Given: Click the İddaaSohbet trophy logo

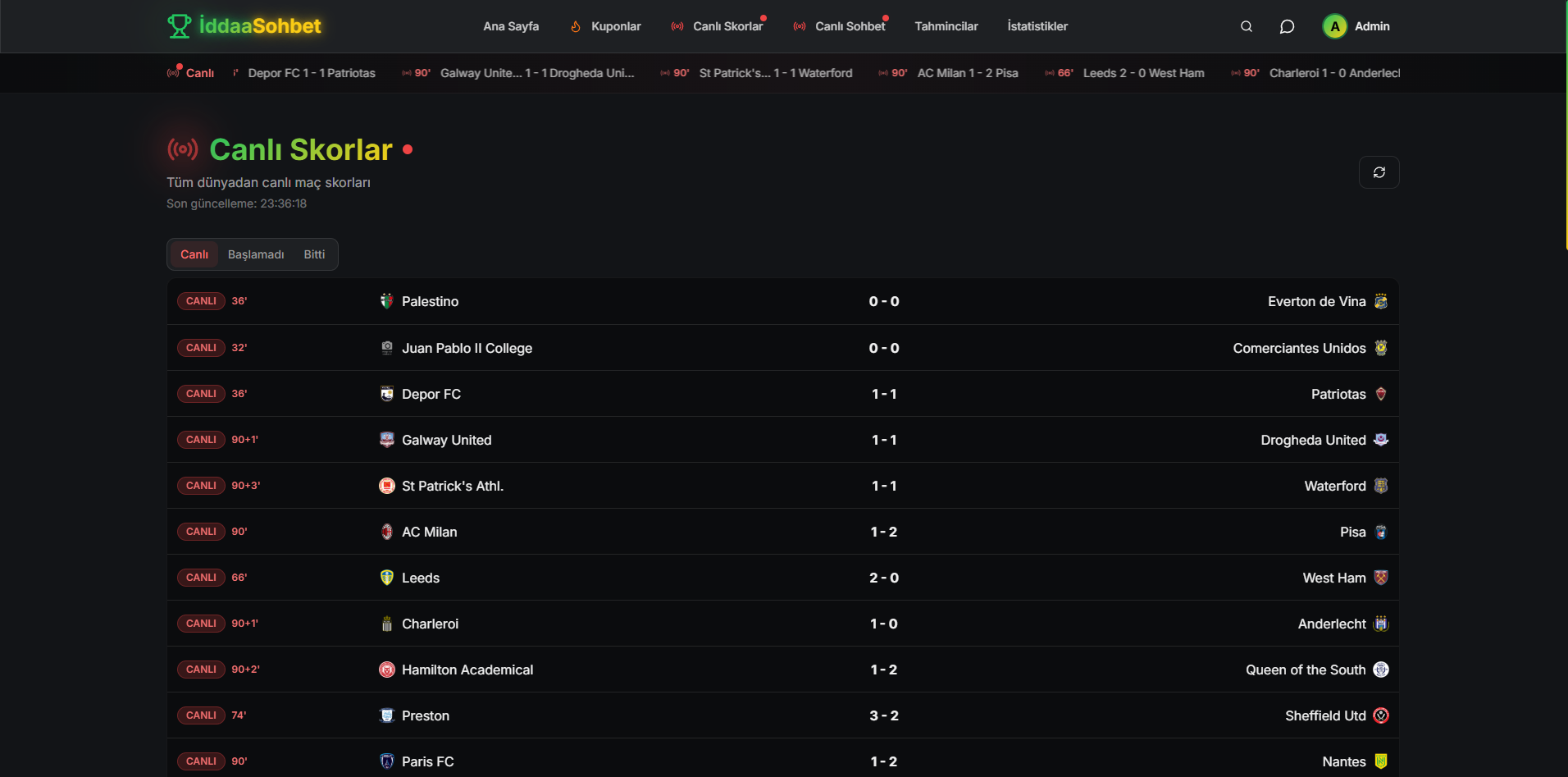Looking at the screenshot, I should click(179, 26).
